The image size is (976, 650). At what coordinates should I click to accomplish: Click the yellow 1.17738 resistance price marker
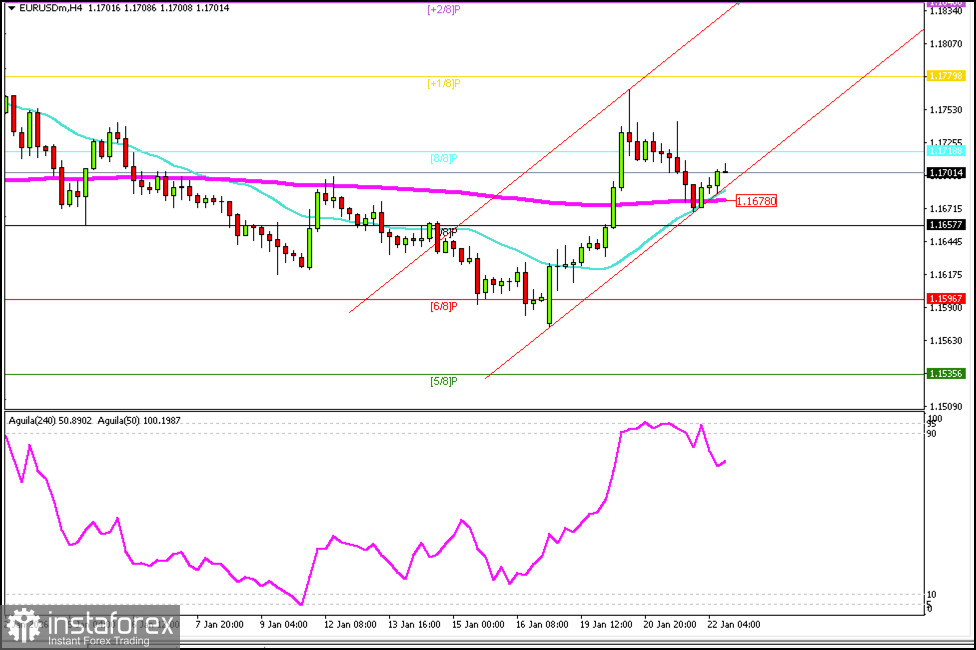point(948,74)
